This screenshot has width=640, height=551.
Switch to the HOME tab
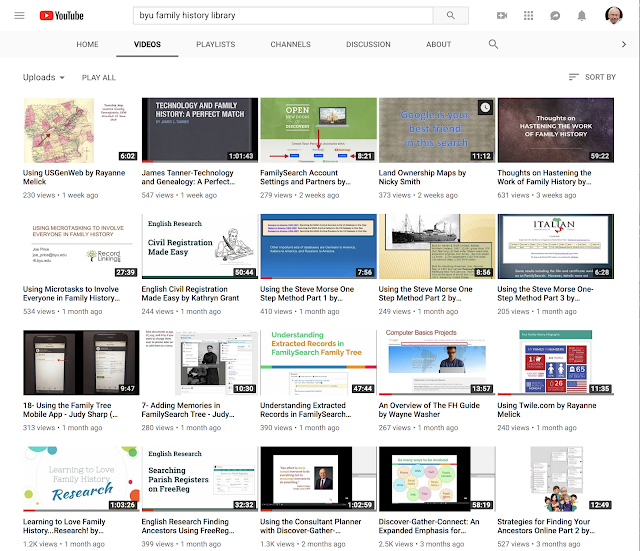pyautogui.click(x=87, y=44)
